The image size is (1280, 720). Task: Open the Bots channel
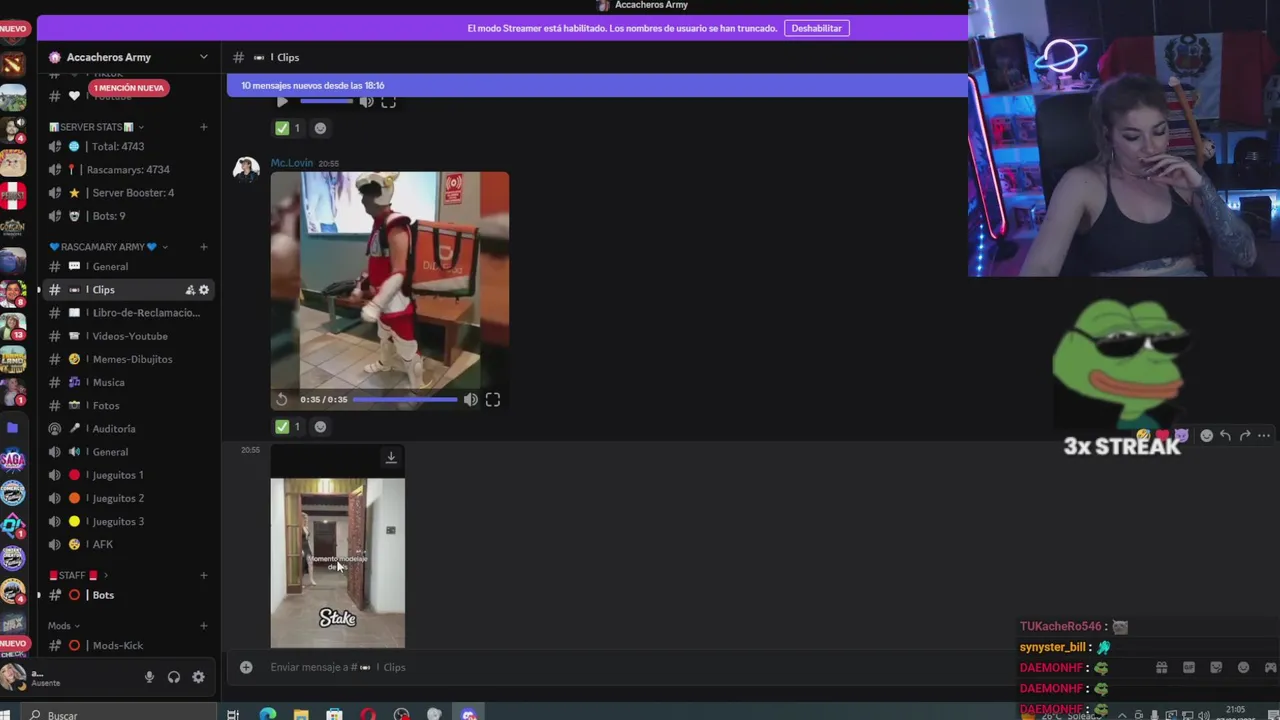(128, 595)
